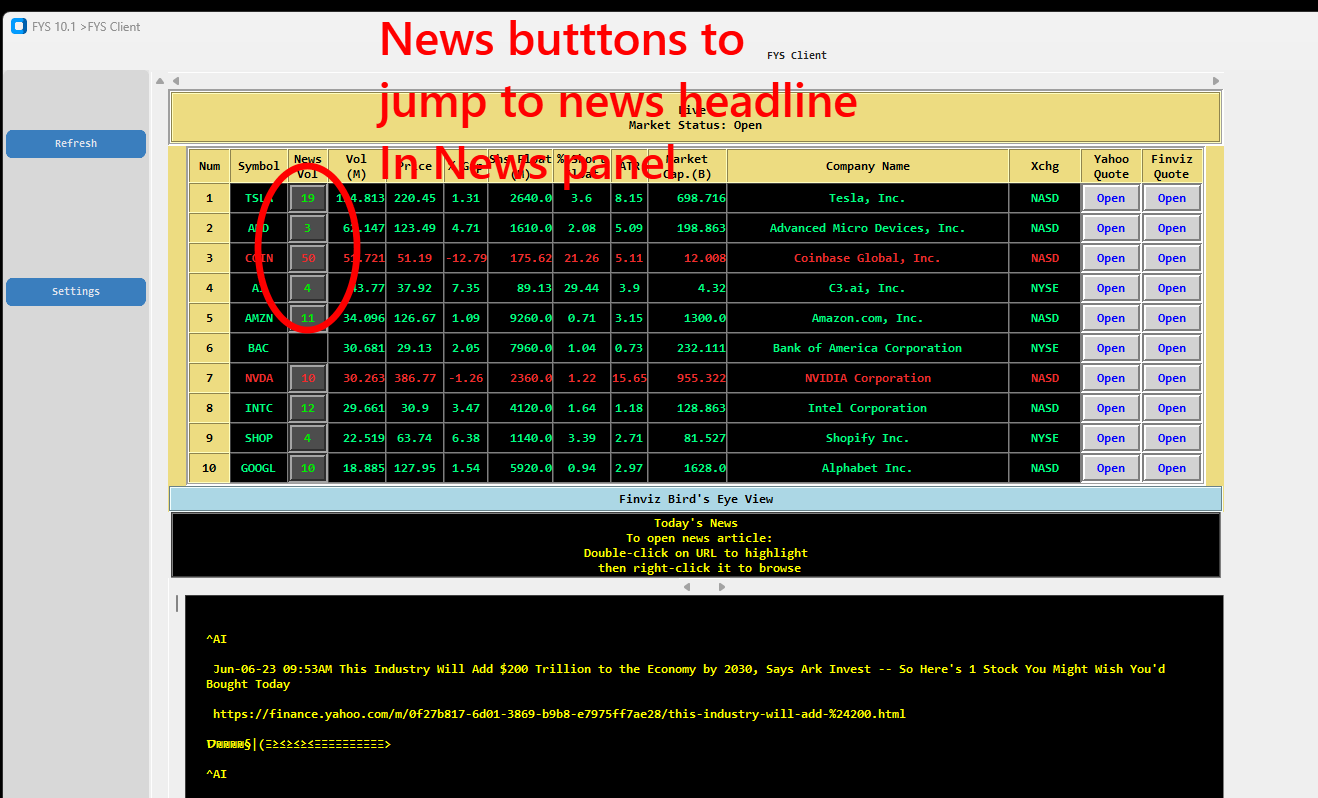1318x798 pixels.
Task: Select the BAC symbol cell
Action: [259, 348]
